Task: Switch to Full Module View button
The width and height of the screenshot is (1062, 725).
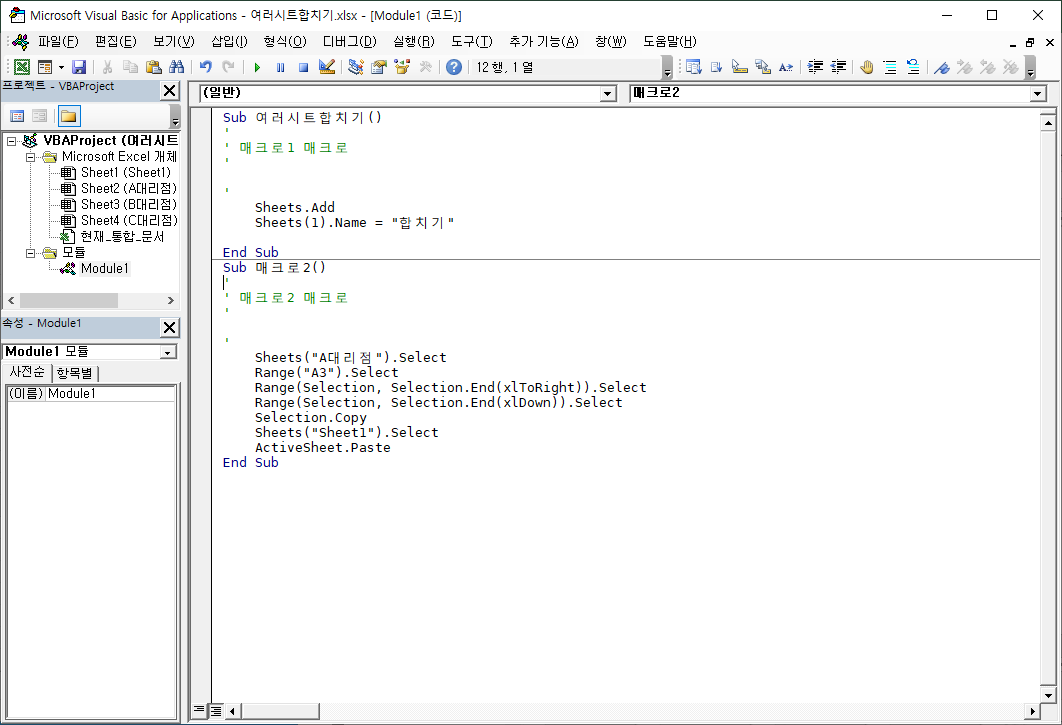Action: [215, 710]
